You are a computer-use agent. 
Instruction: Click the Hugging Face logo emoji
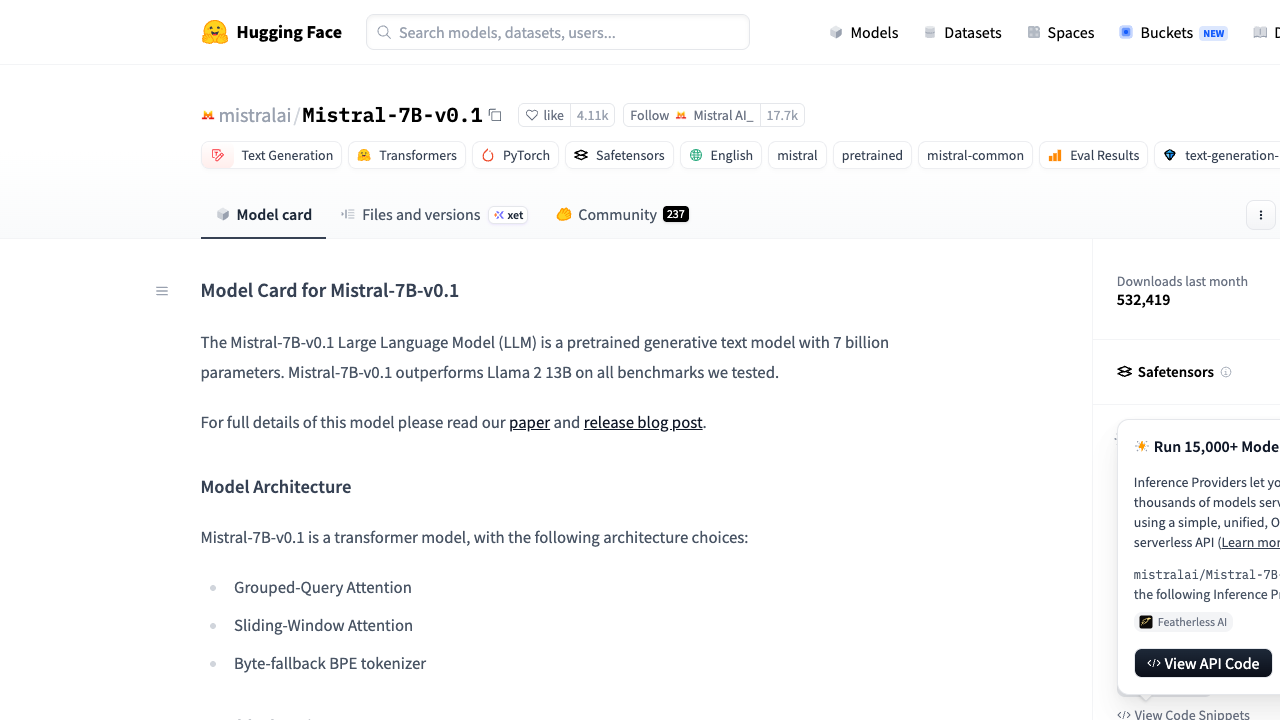(x=214, y=32)
